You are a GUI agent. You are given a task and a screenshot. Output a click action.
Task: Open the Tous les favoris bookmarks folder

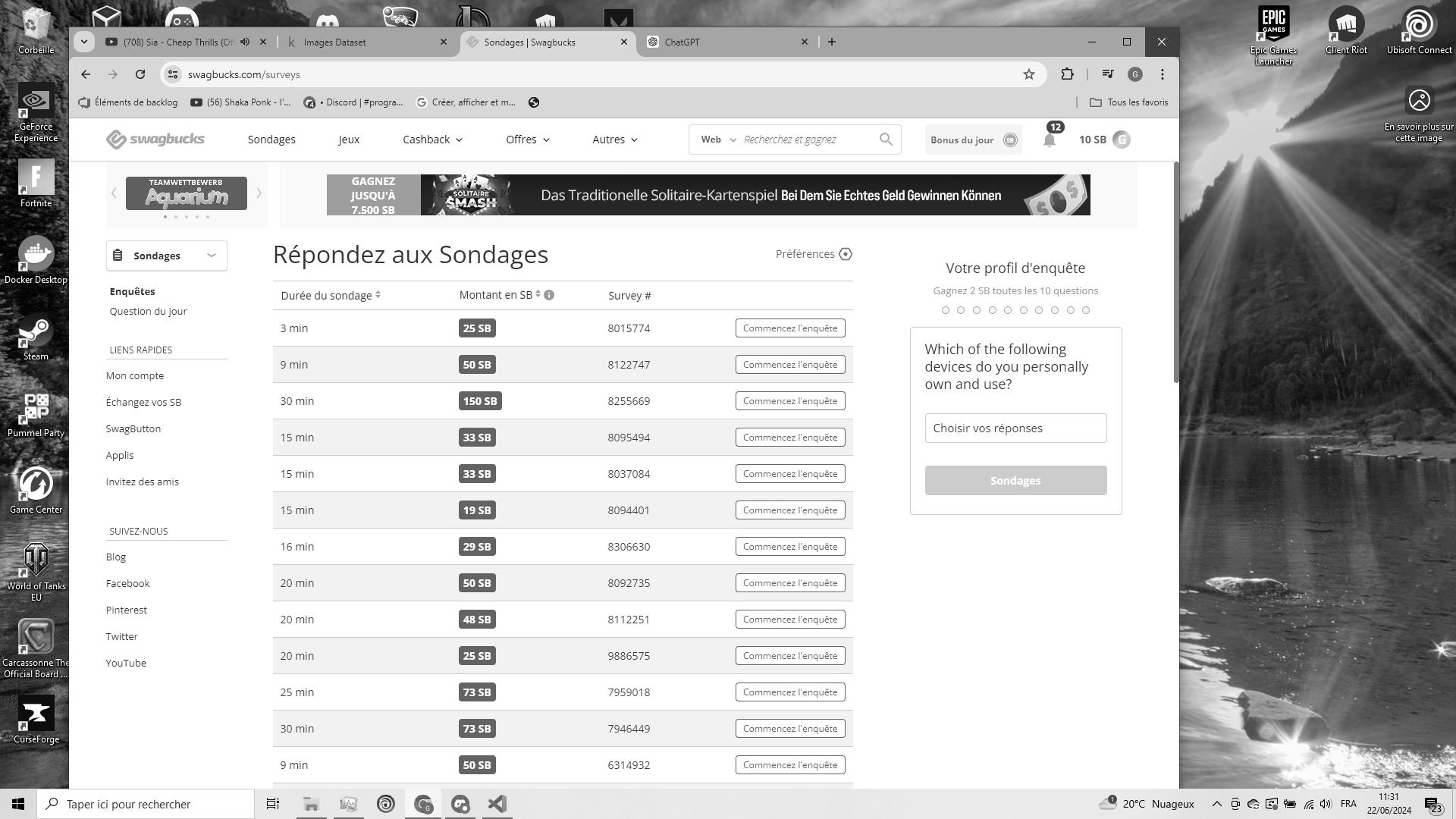(x=1128, y=102)
